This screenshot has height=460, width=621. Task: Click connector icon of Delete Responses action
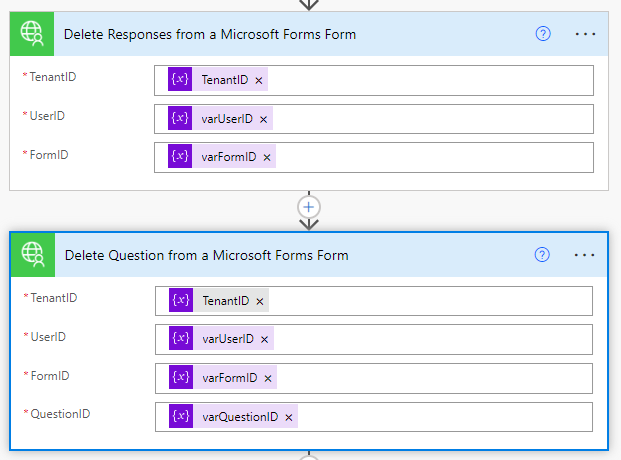point(32,34)
